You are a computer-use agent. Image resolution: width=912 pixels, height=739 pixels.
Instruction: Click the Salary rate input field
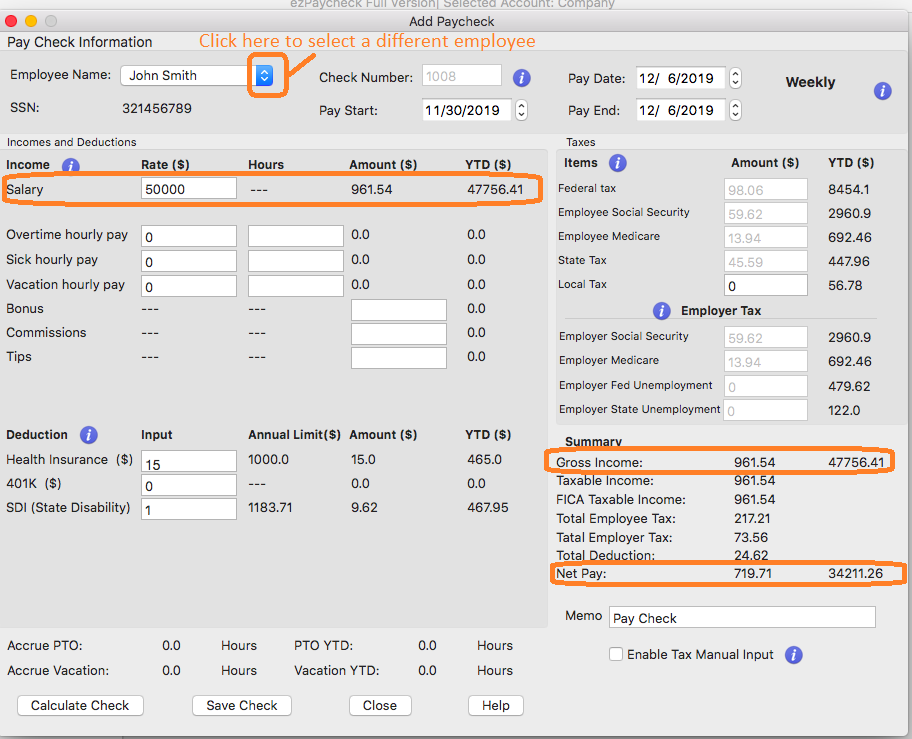pos(189,189)
